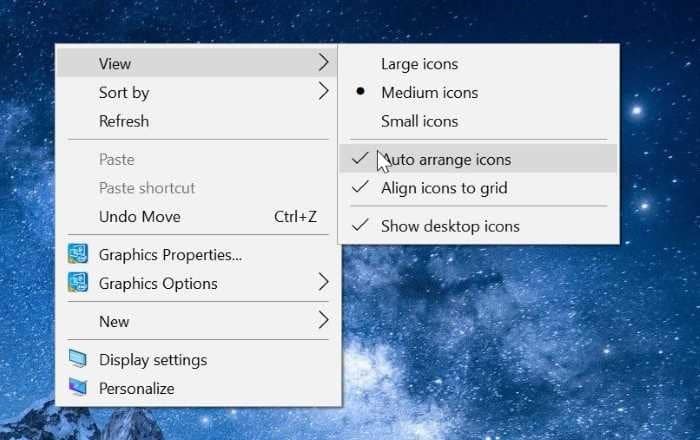This screenshot has height=440, width=700.
Task: Select Undo Move menu entry
Action: [139, 216]
